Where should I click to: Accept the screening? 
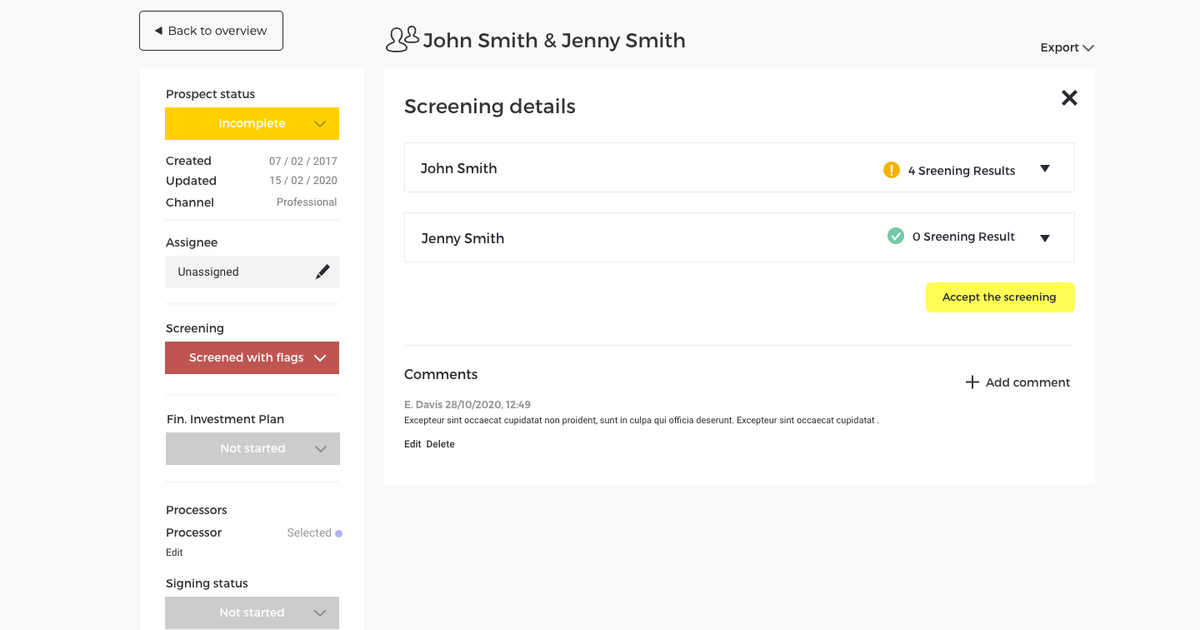tap(1000, 297)
